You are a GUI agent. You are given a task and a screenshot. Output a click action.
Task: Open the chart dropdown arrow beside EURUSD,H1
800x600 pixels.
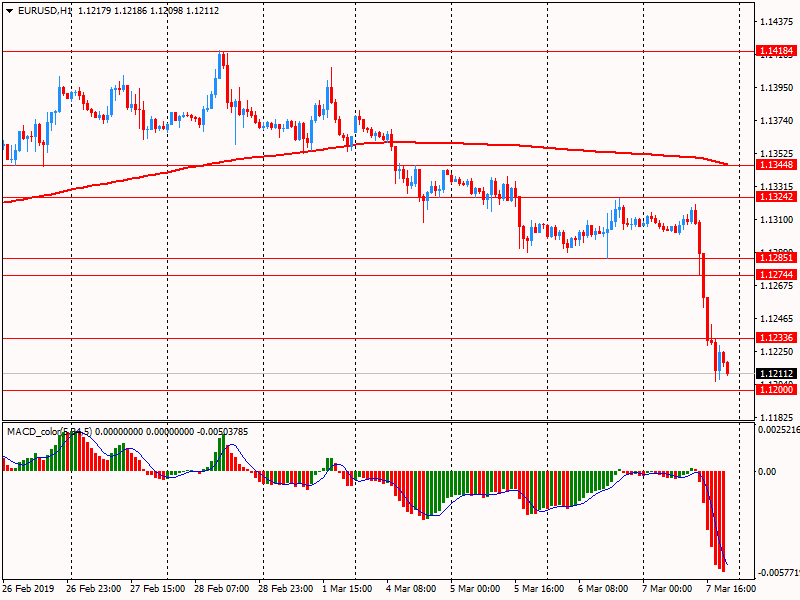pyautogui.click(x=10, y=11)
